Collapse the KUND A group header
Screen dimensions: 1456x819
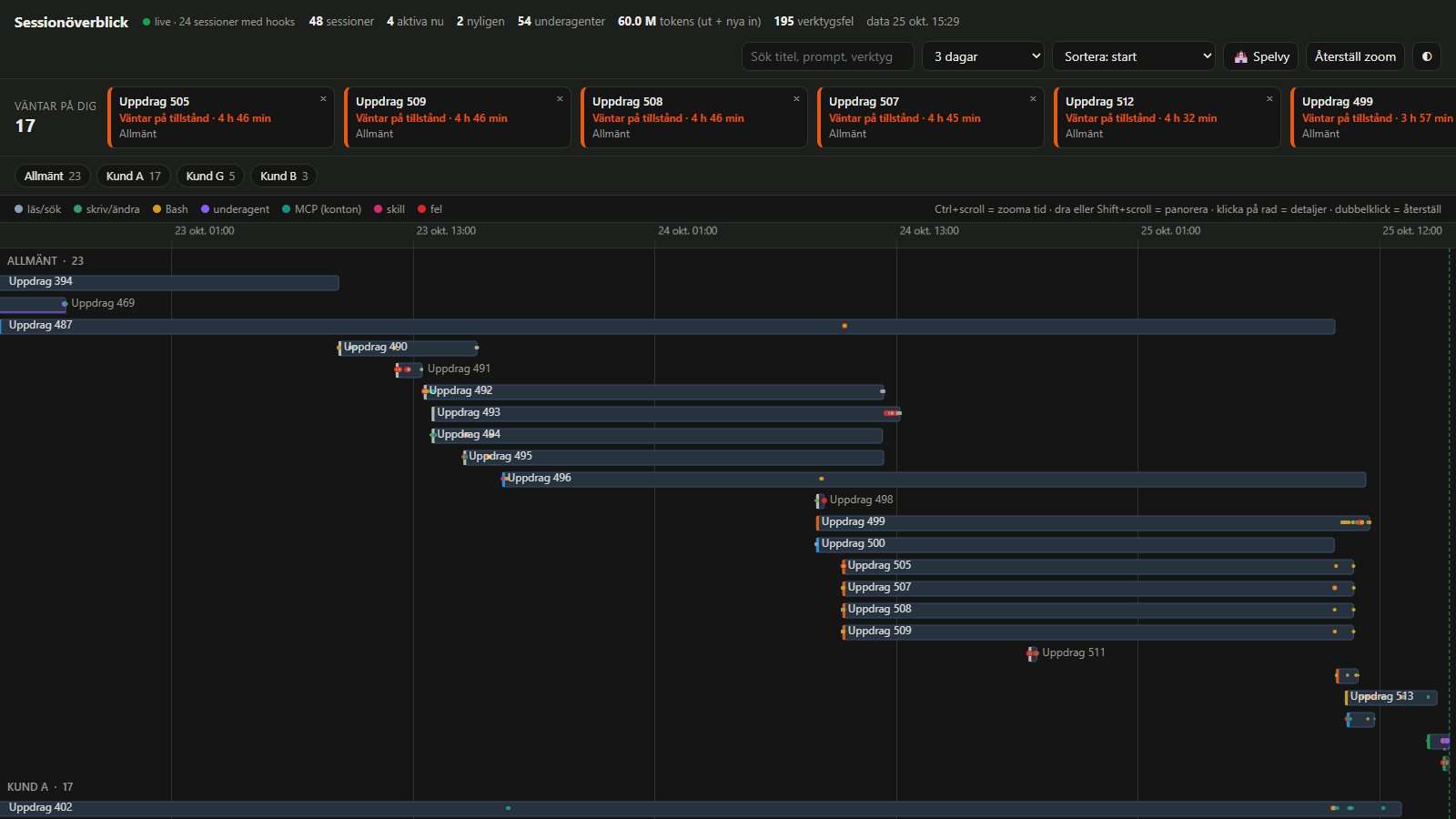click(40, 786)
